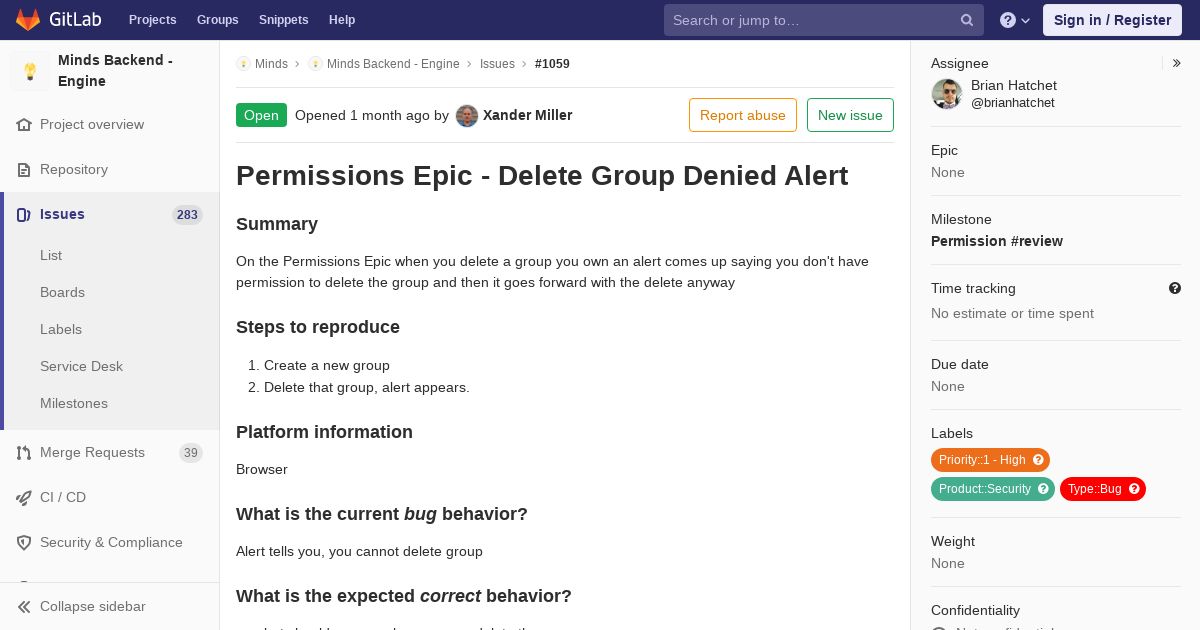This screenshot has width=1200, height=630.
Task: Click the collapse sidebar double-chevron icon
Action: click(x=24, y=607)
